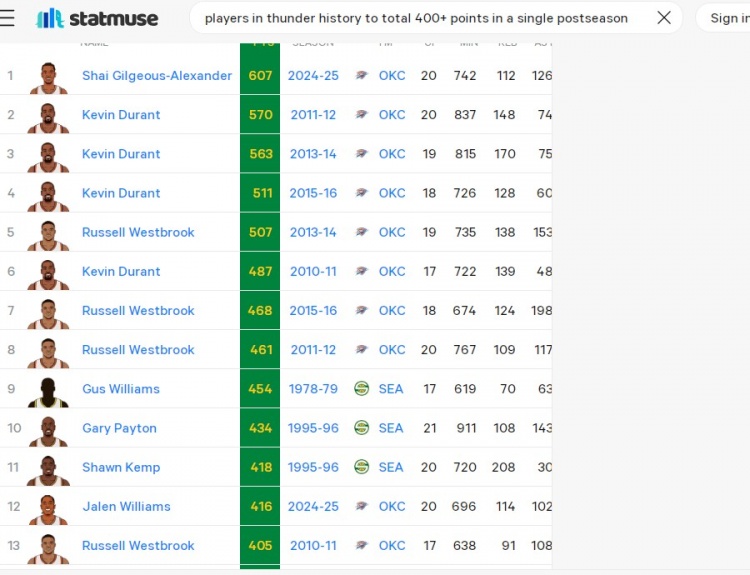Click Shai Gilgeous-Alexander's headshot thumbnail
The image size is (750, 575).
pyautogui.click(x=48, y=76)
